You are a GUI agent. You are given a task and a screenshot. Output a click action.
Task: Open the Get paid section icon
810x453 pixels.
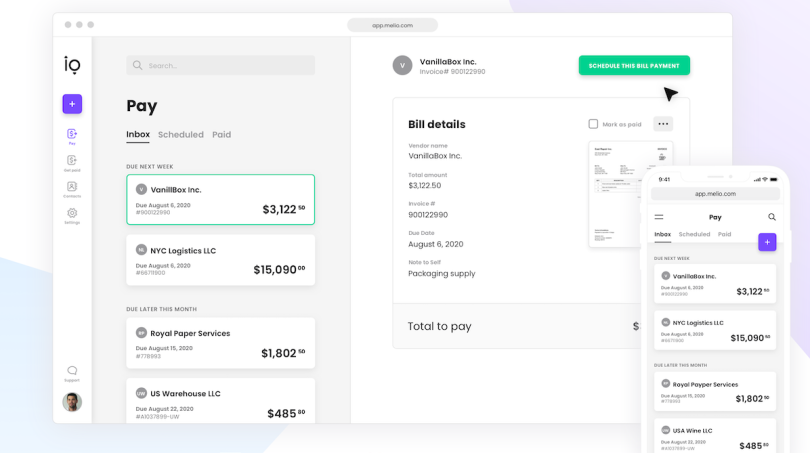click(x=72, y=161)
